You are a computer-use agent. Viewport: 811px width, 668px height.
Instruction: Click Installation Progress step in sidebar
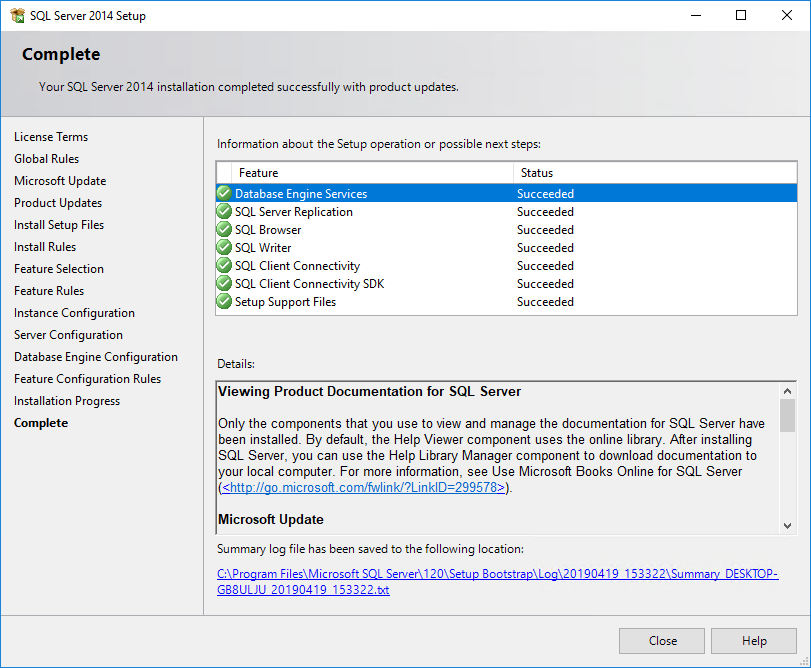pyautogui.click(x=67, y=401)
